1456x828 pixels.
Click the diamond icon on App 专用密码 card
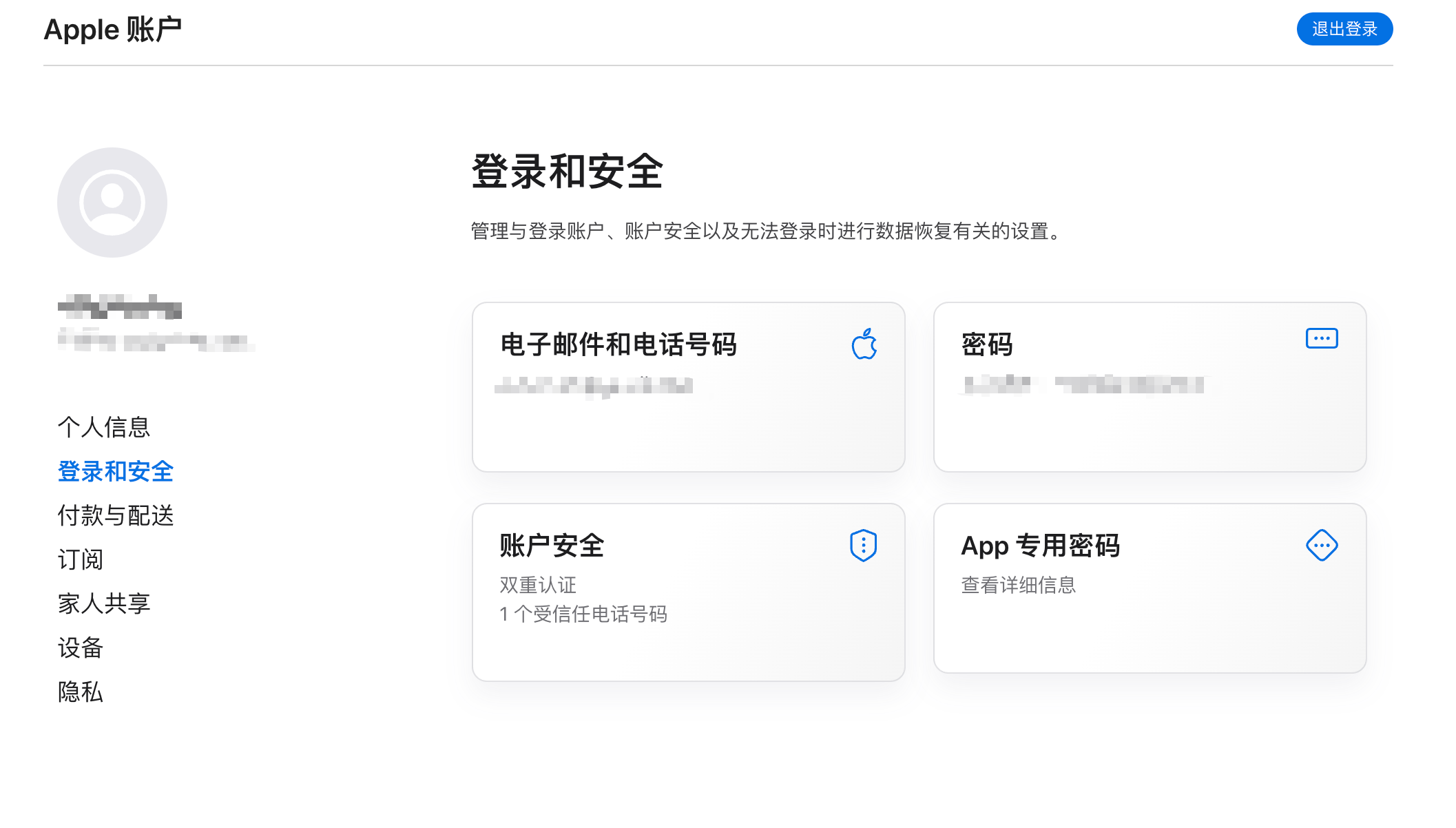[1321, 546]
